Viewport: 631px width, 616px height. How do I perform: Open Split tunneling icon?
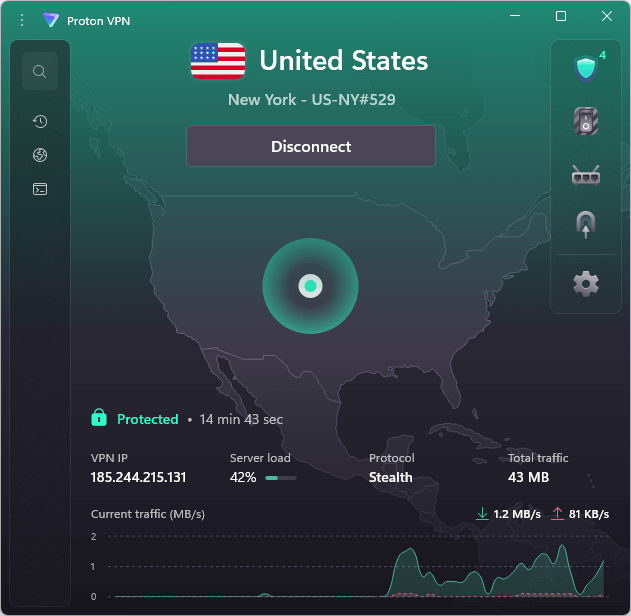[585, 224]
